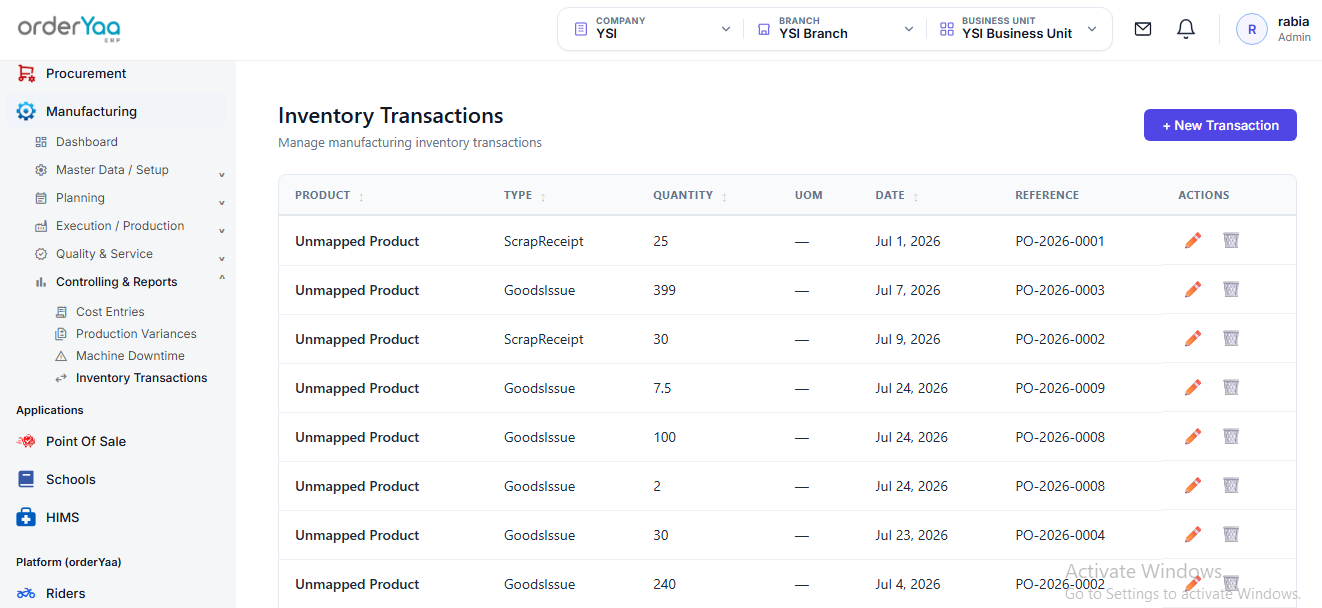Select Inventory Transactions menu item
1322x608 pixels.
(141, 378)
